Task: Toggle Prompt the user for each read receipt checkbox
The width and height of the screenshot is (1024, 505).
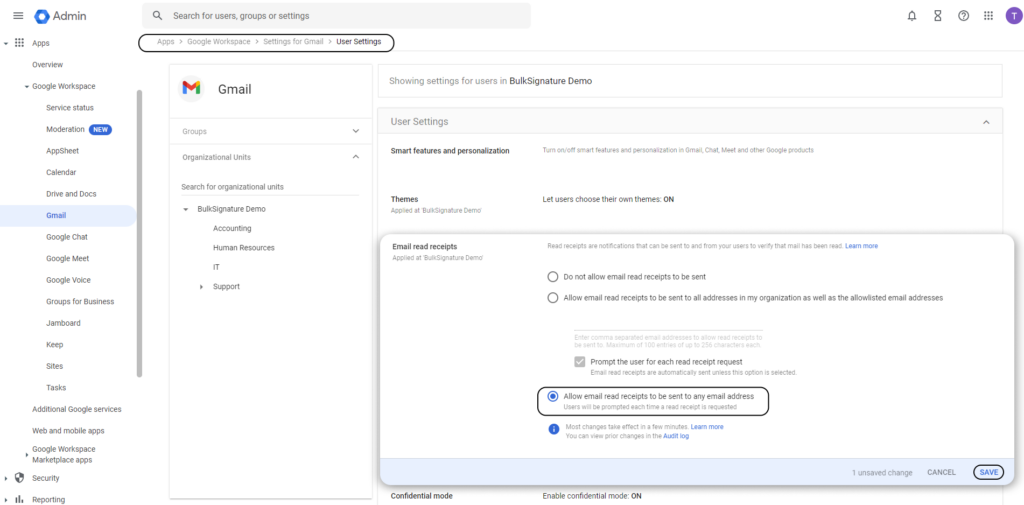Action: tap(579, 362)
